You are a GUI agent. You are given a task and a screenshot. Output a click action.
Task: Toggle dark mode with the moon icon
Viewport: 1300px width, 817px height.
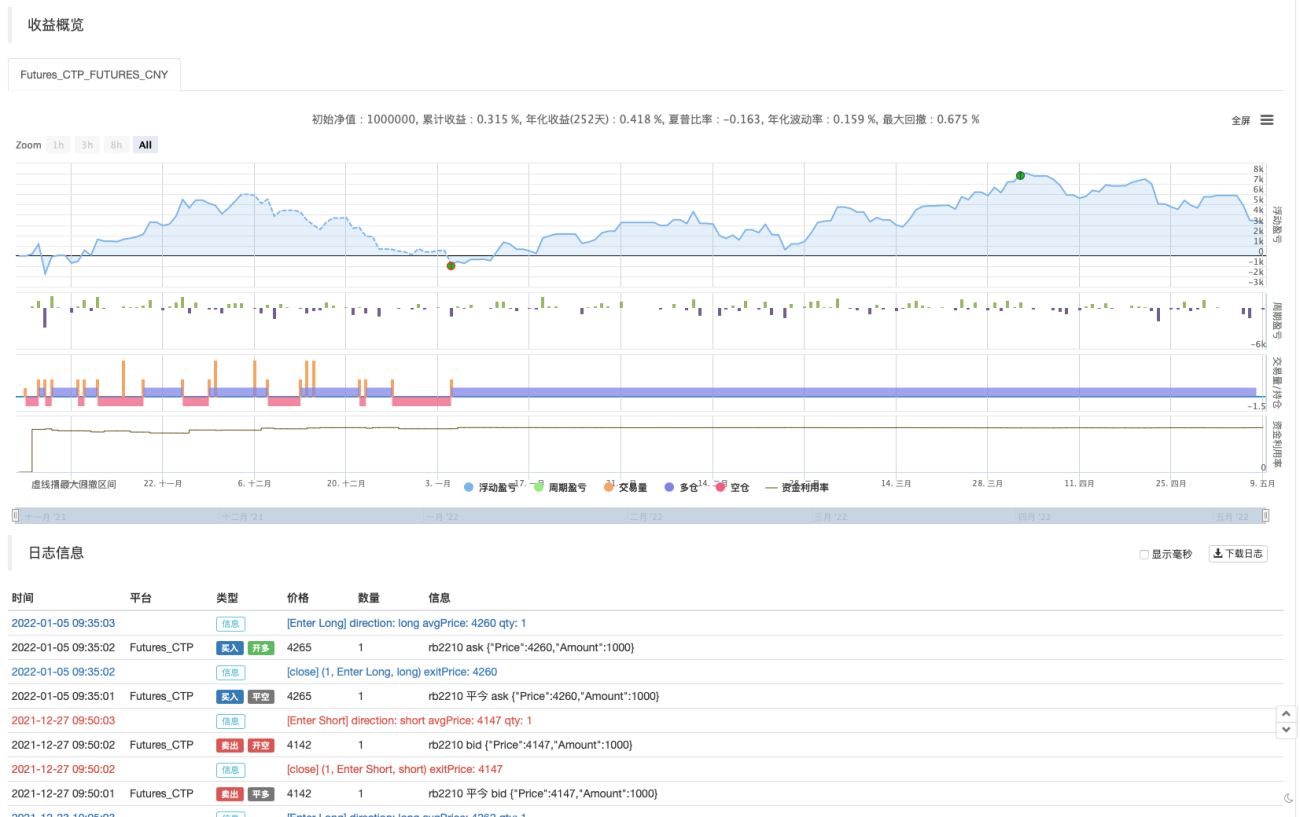coord(1290,798)
